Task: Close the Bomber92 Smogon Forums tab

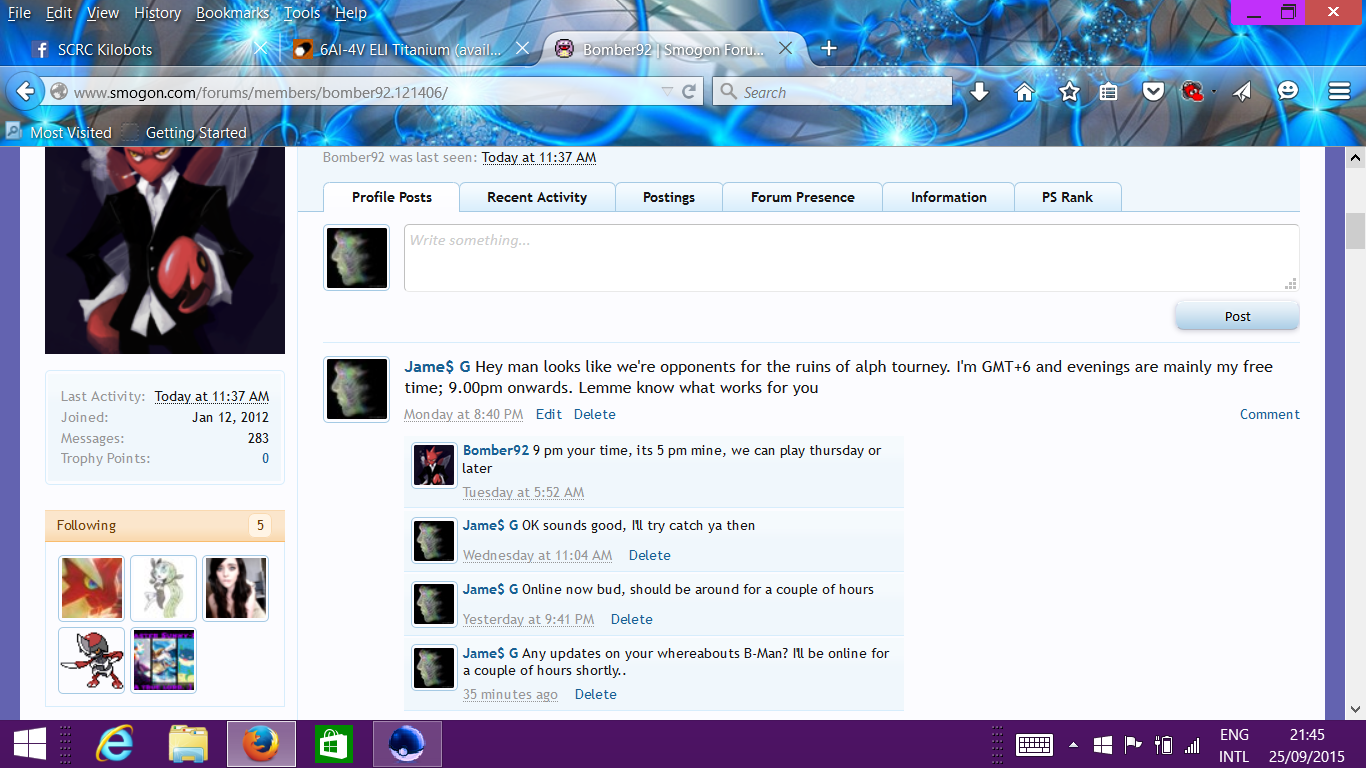Action: 785,48
